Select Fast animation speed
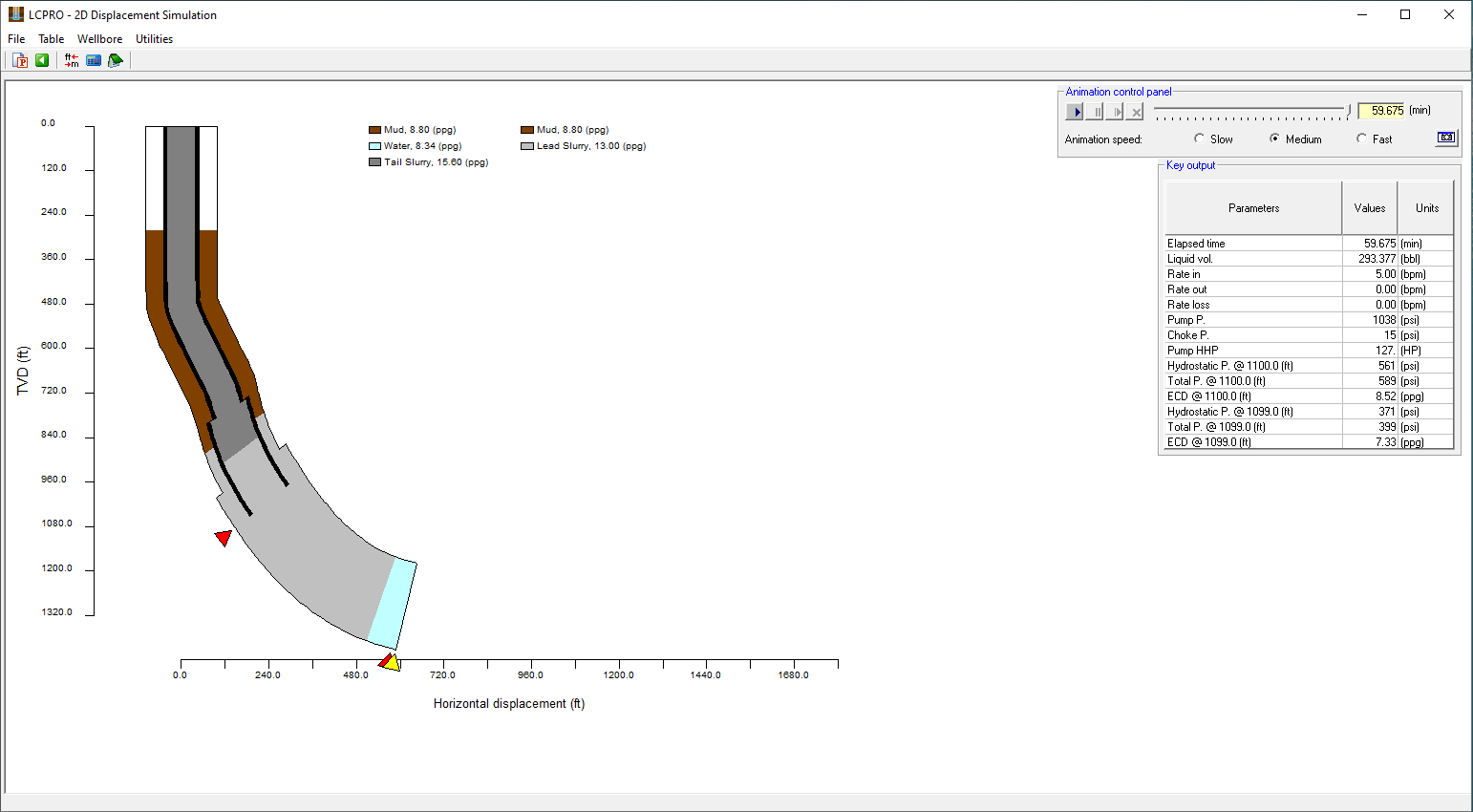Viewport: 1473px width, 812px height. point(1362,139)
